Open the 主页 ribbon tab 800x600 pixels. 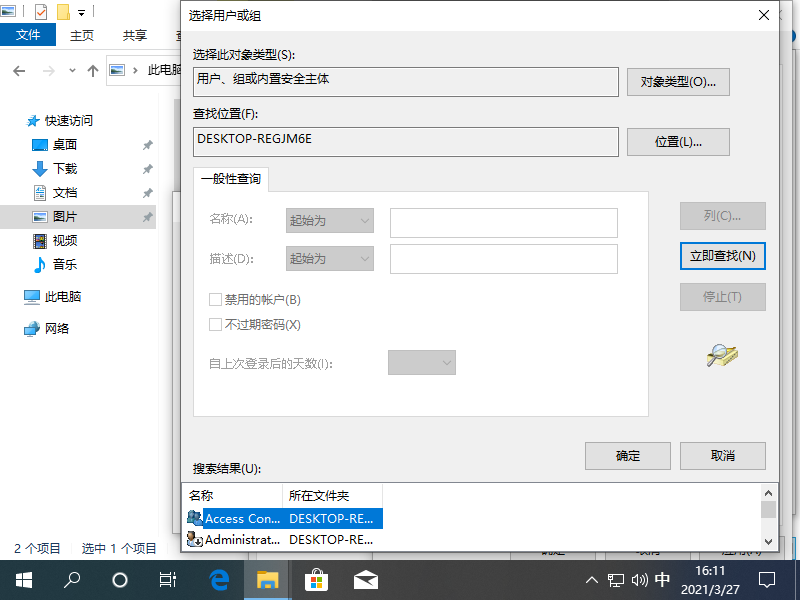coord(82,35)
